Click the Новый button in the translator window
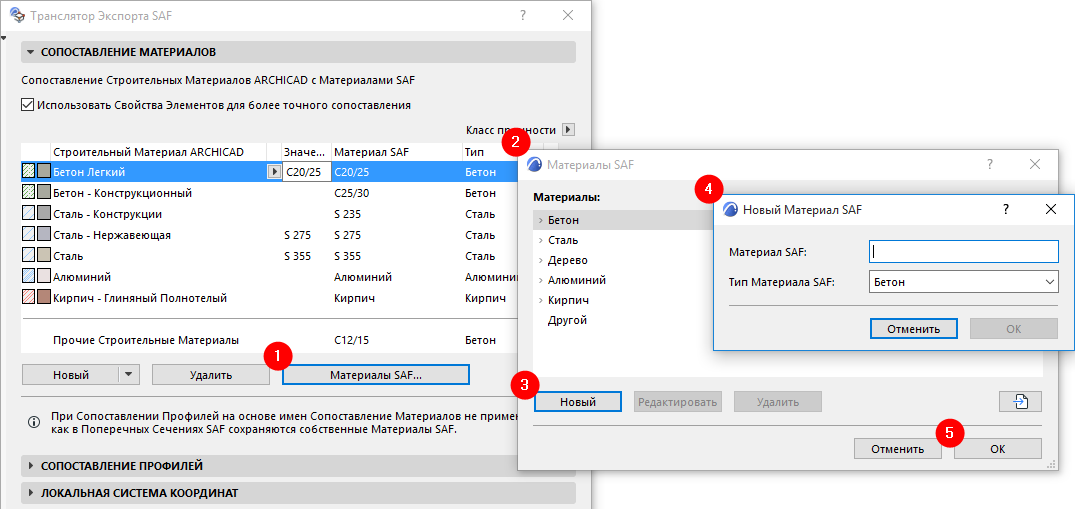The image size is (1075, 509). point(71,375)
